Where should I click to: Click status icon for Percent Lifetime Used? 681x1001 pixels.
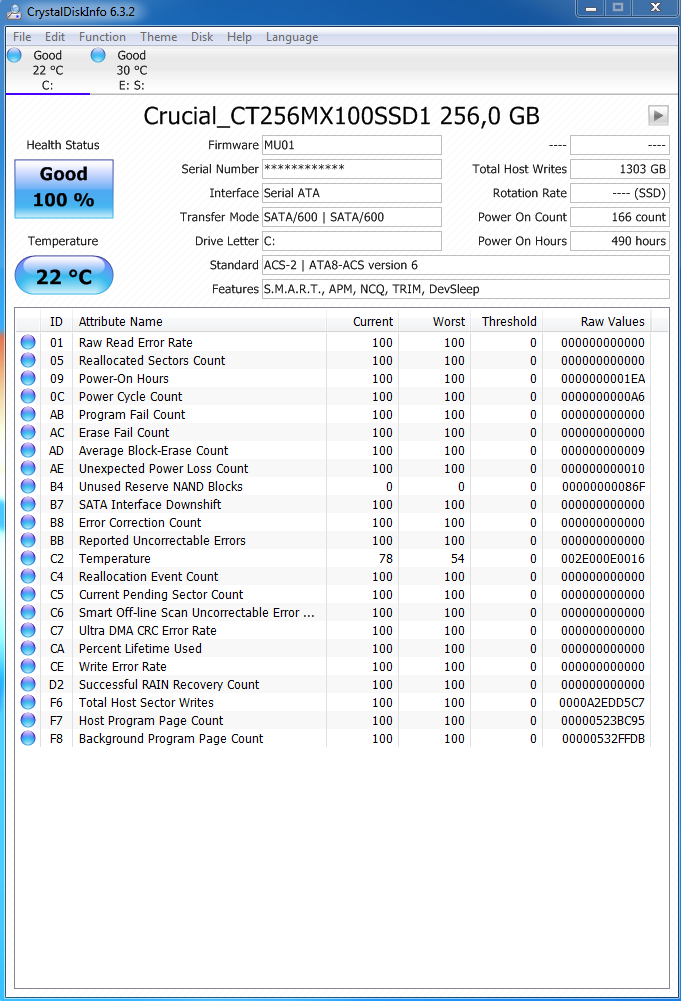coord(28,648)
